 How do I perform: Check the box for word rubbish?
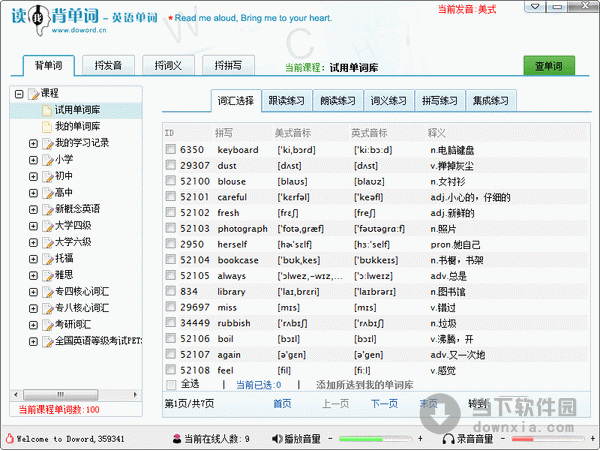click(171, 322)
